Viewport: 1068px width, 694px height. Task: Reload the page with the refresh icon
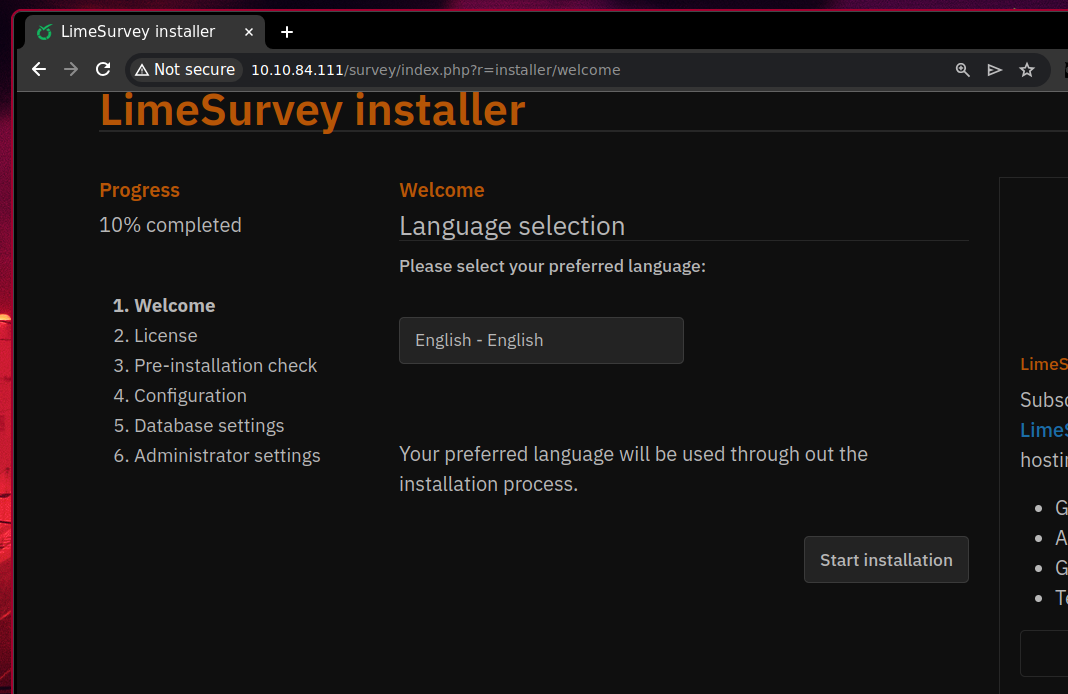point(103,69)
